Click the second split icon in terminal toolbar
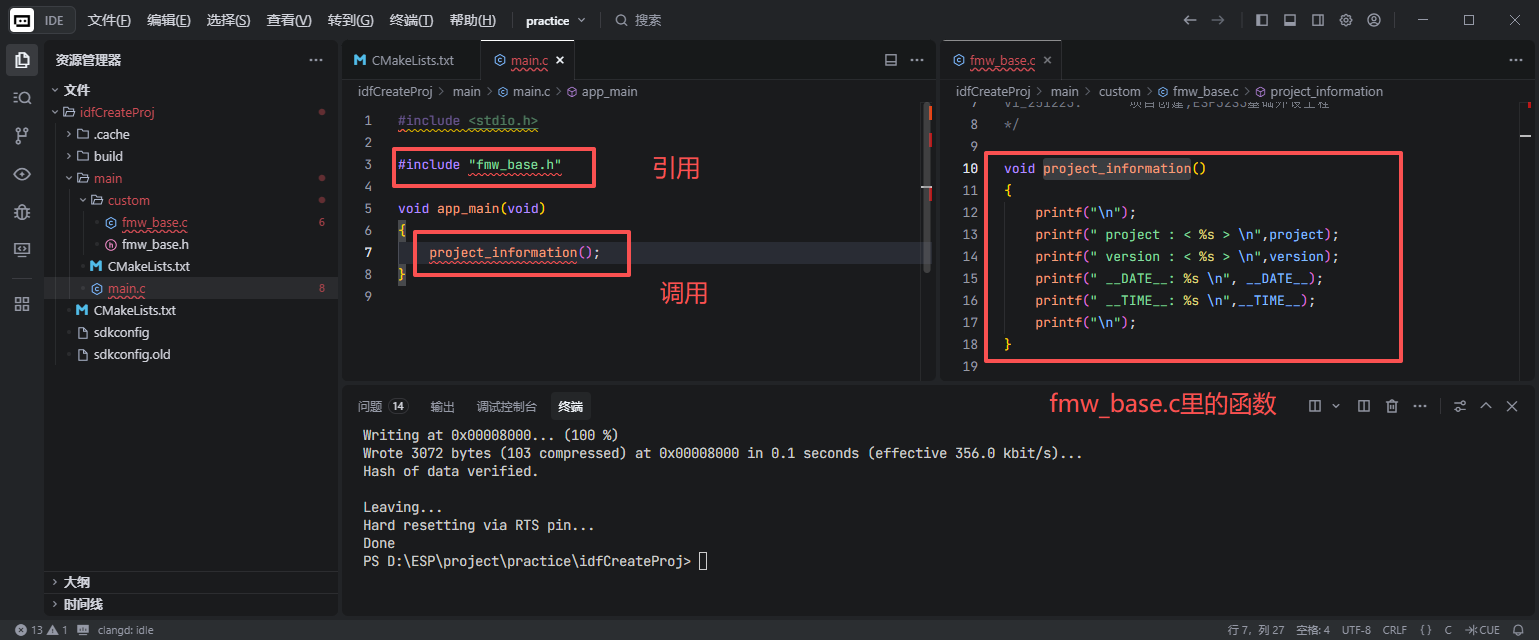Viewport: 1539px width, 640px height. click(1364, 406)
